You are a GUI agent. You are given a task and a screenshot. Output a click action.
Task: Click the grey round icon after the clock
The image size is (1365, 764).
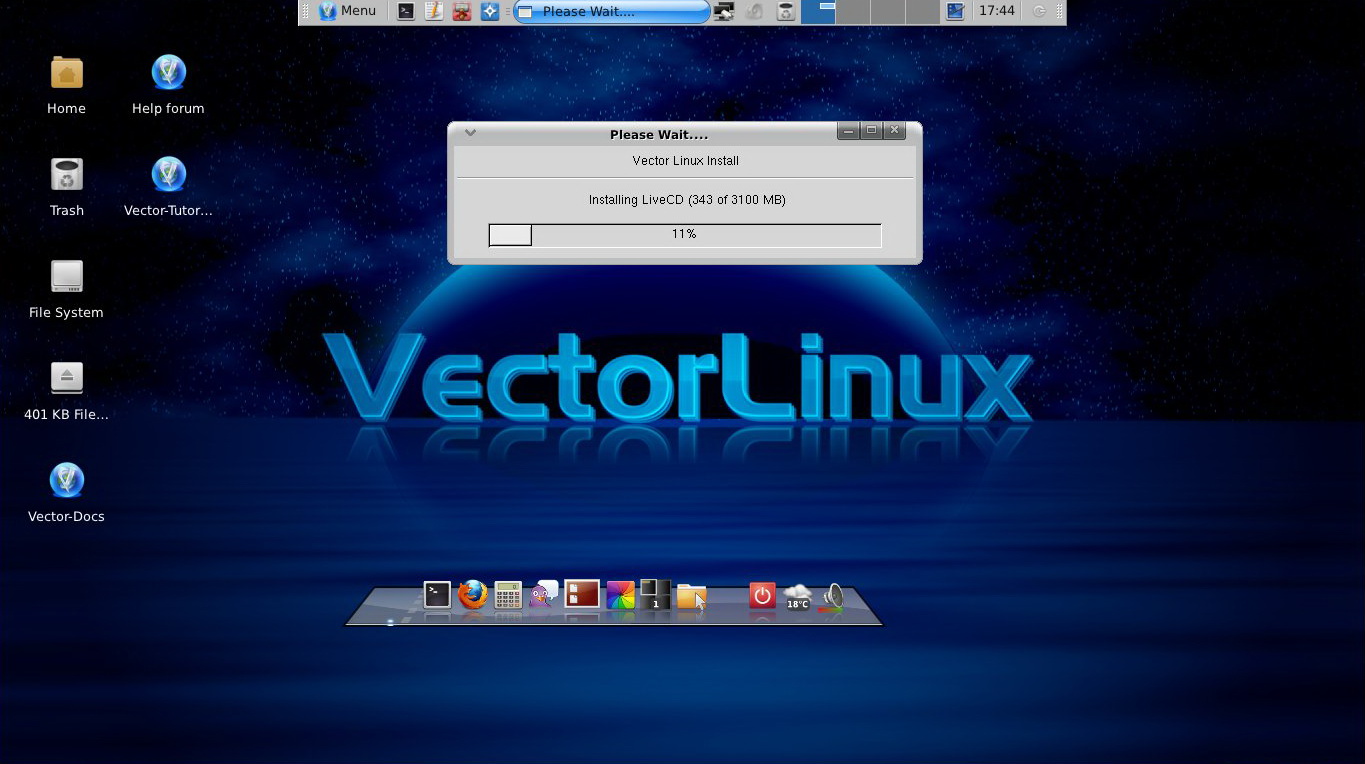click(x=1039, y=11)
